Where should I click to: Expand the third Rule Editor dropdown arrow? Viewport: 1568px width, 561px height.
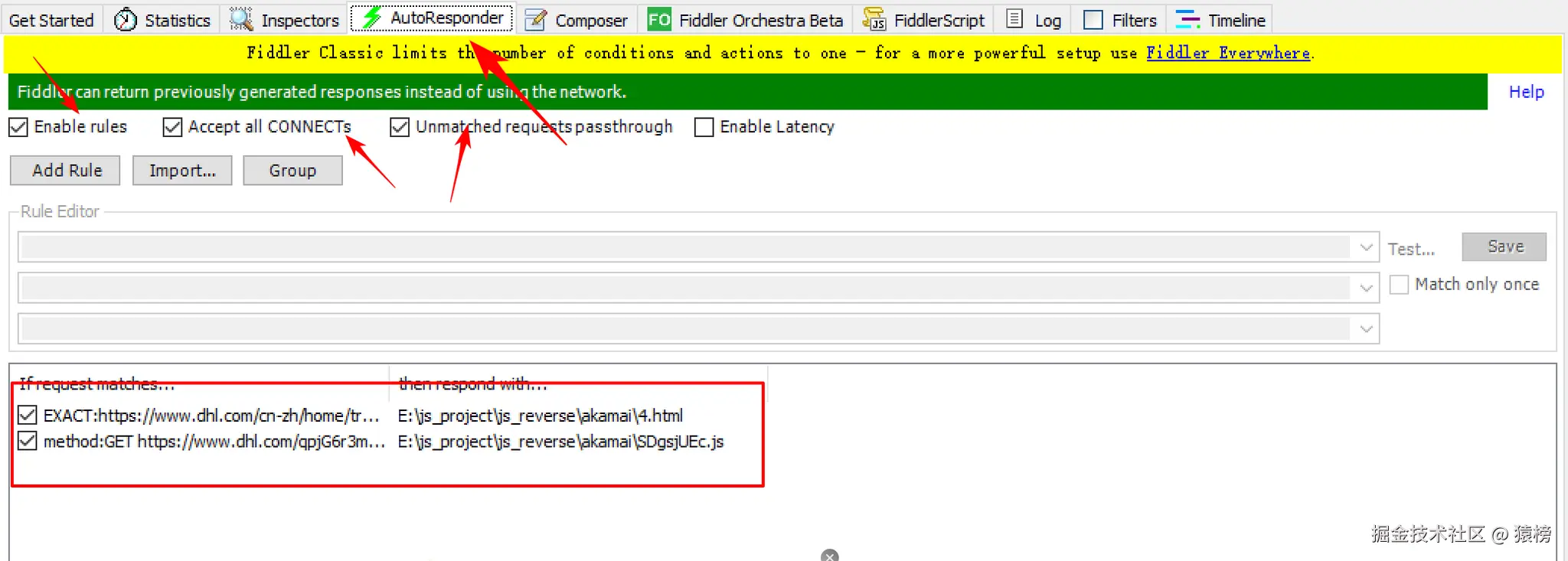[x=1366, y=329]
